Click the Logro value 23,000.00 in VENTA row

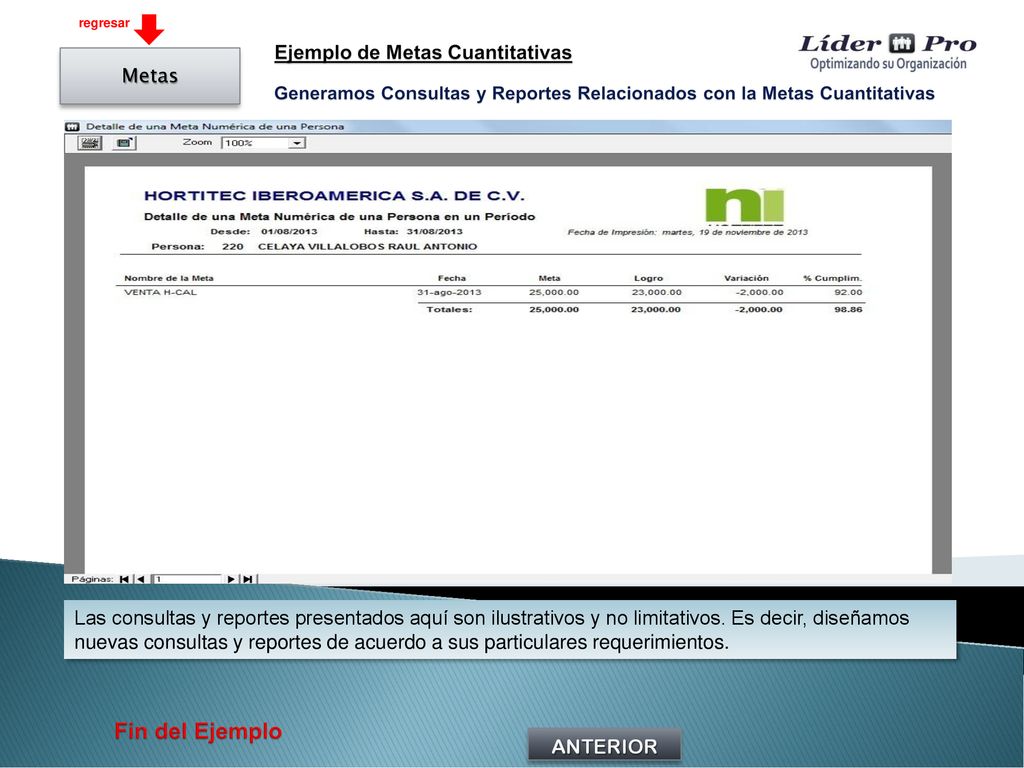pyautogui.click(x=656, y=292)
